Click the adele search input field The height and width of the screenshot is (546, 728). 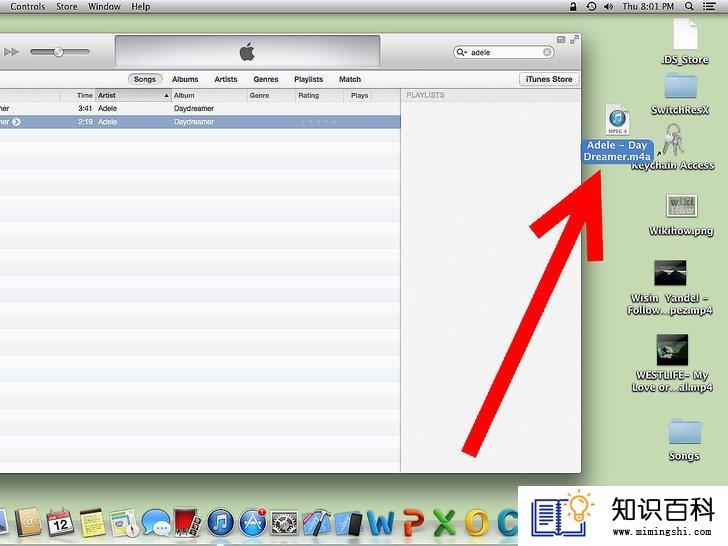[x=505, y=52]
